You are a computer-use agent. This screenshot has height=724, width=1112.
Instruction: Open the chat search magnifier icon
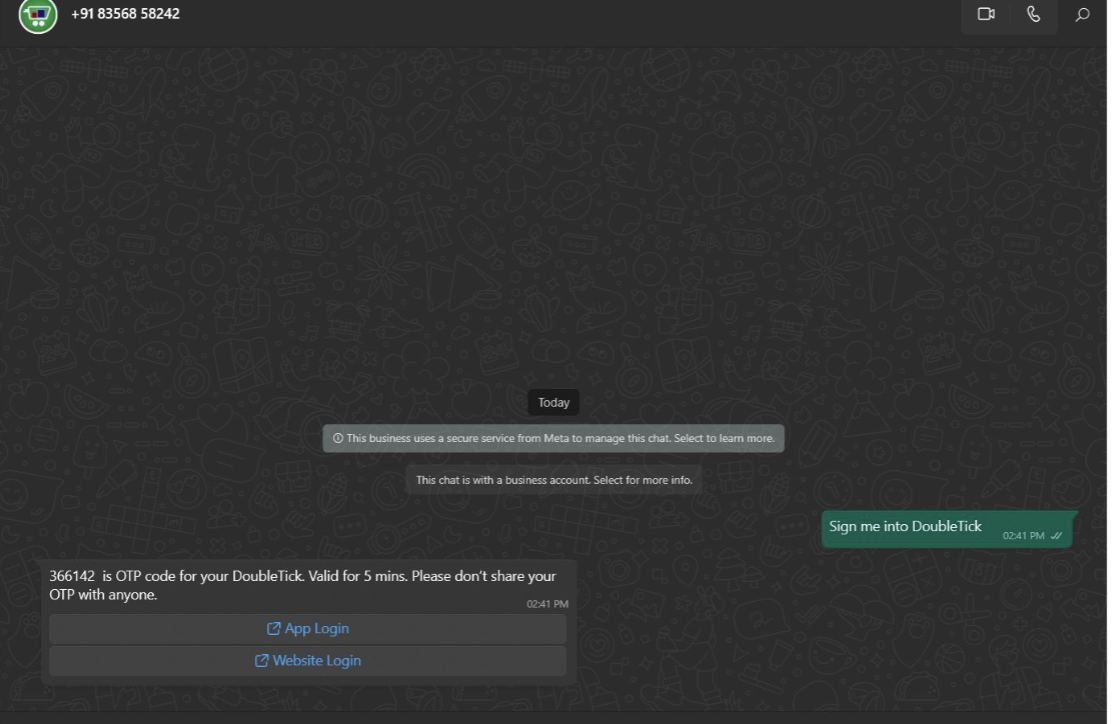(1082, 14)
